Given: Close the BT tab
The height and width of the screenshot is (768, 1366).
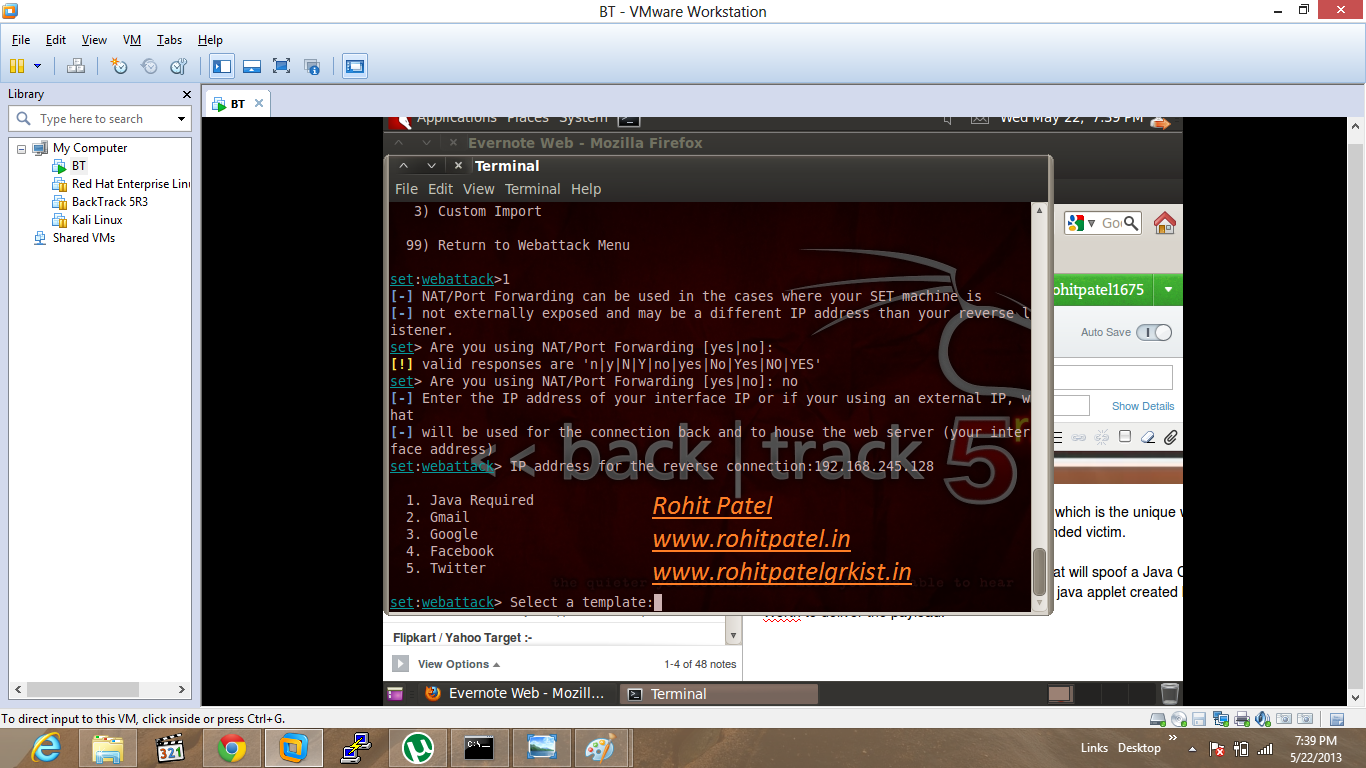Looking at the screenshot, I should 259,103.
